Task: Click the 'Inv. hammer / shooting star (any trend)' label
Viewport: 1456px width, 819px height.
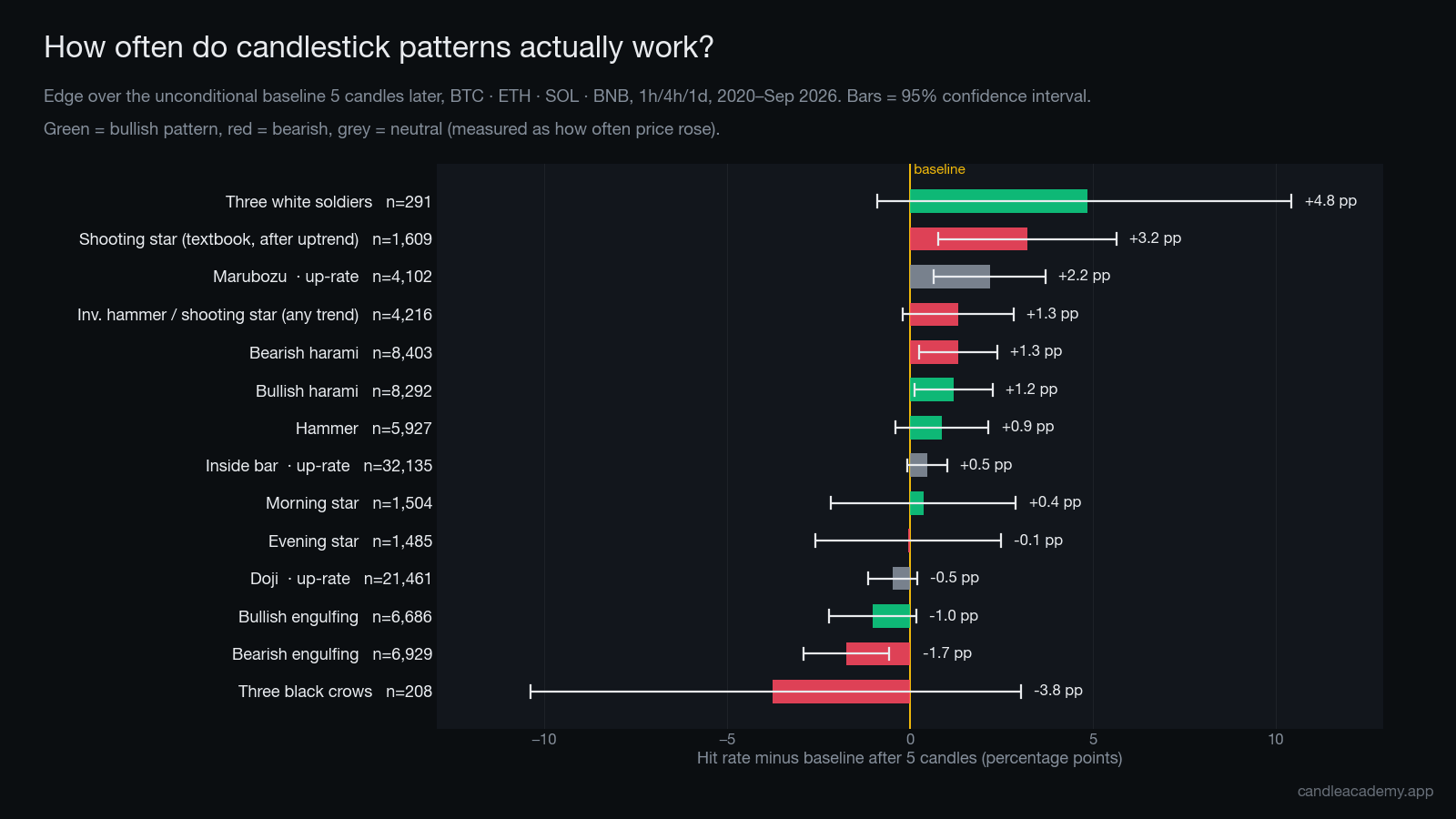Action: [217, 315]
